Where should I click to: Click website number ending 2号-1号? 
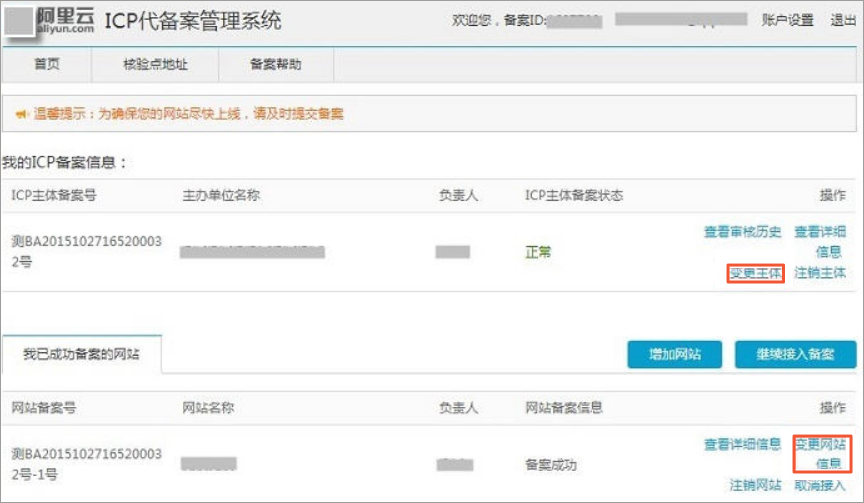coord(87,464)
